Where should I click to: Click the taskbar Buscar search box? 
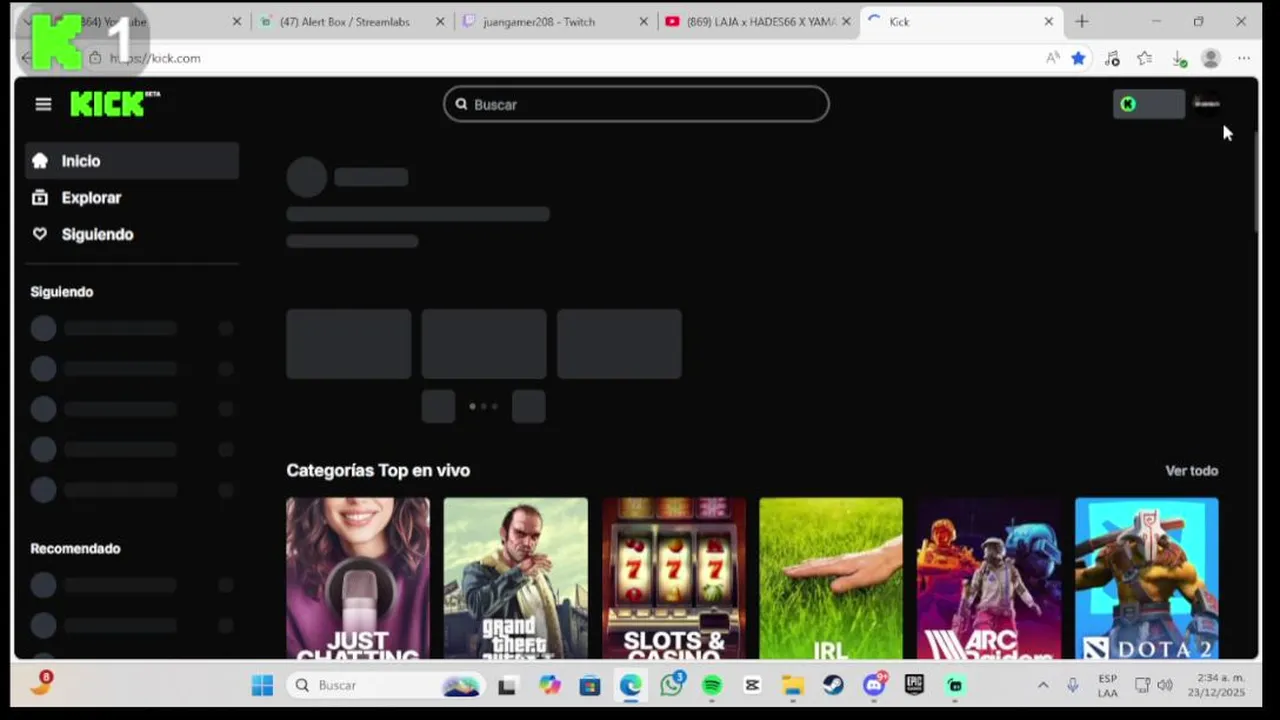[386, 685]
